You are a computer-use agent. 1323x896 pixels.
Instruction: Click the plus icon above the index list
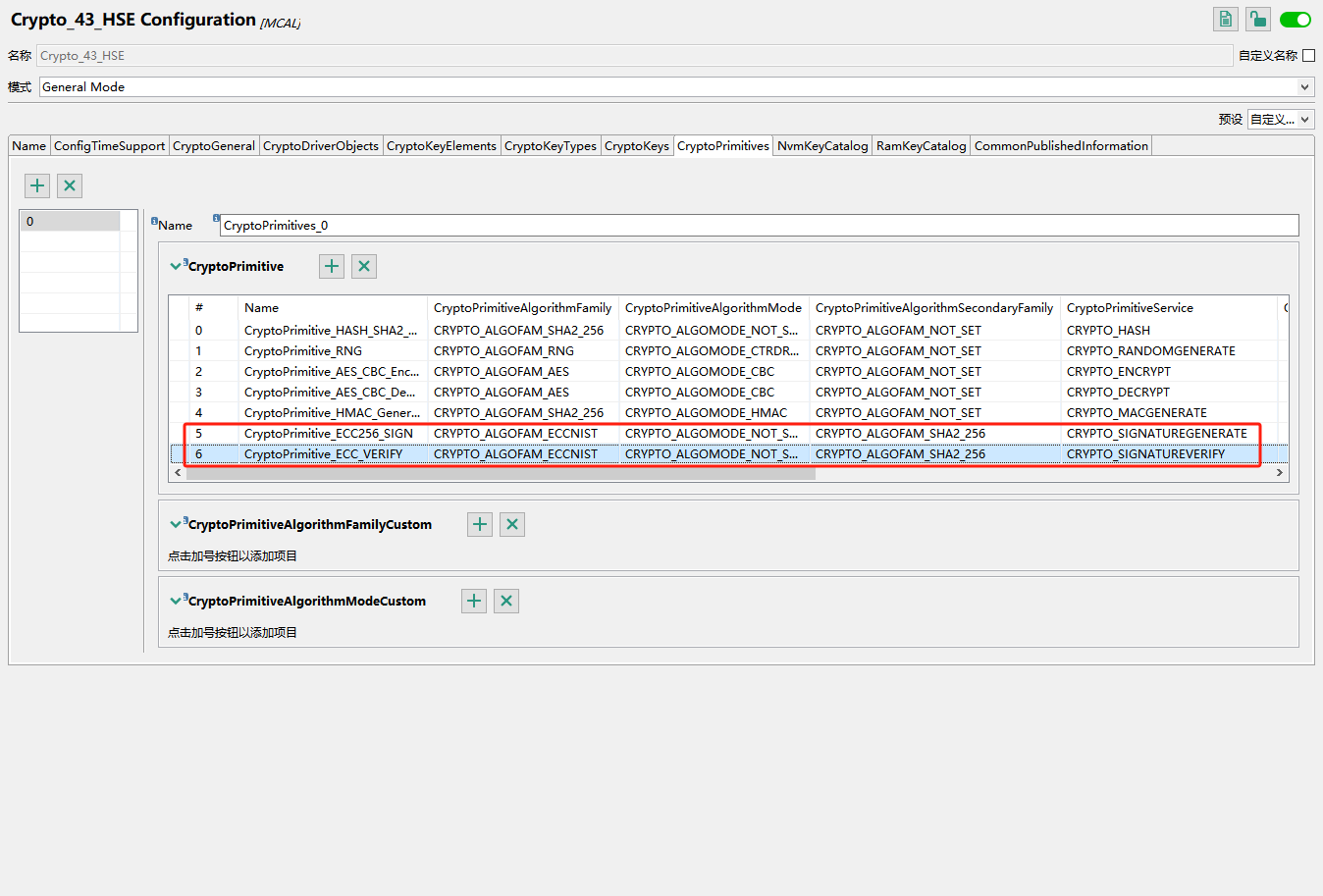36,185
